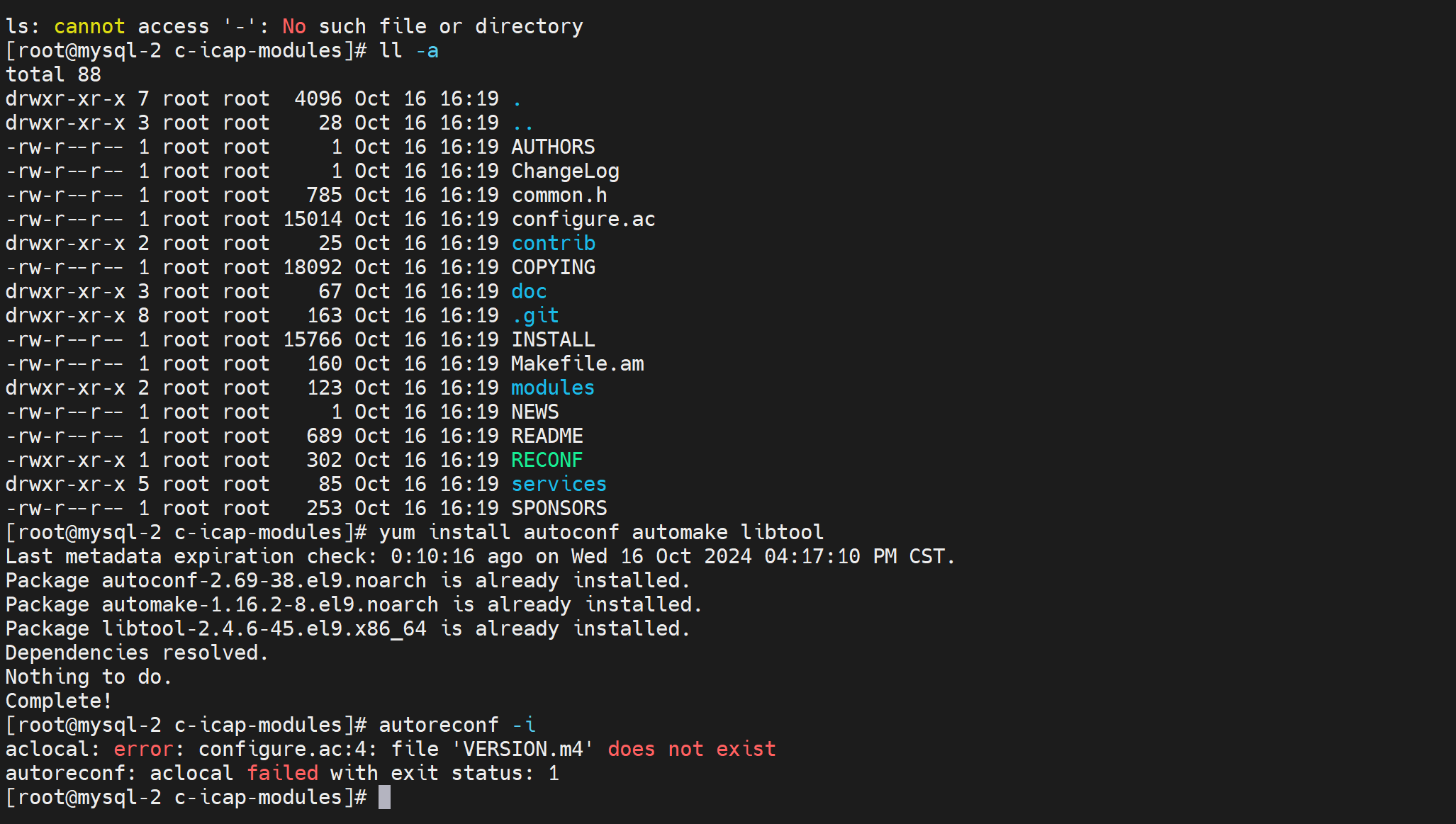Viewport: 1456px width, 824px height.
Task: Click the Makefile.am file name
Action: pyautogui.click(x=577, y=363)
